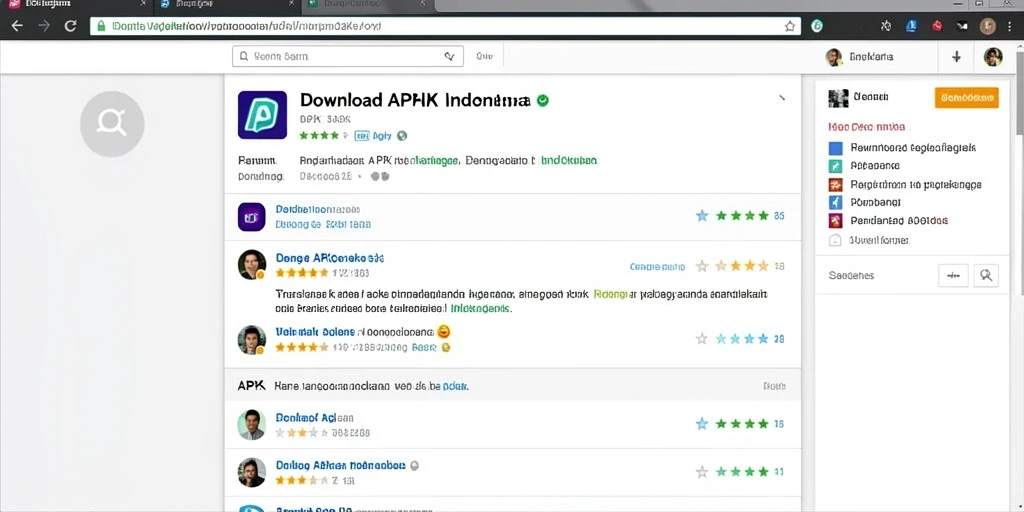Click the blue star in the 85 rating row
This screenshot has height=512, width=1024.
click(x=702, y=216)
